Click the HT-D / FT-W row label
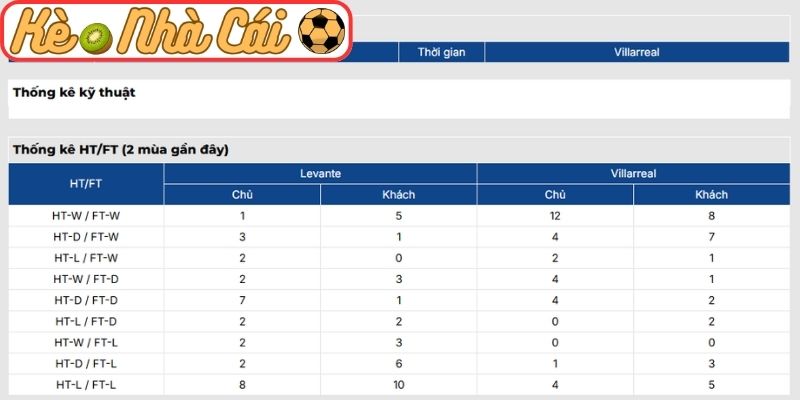Viewport: 800px width, 400px height. point(86,236)
